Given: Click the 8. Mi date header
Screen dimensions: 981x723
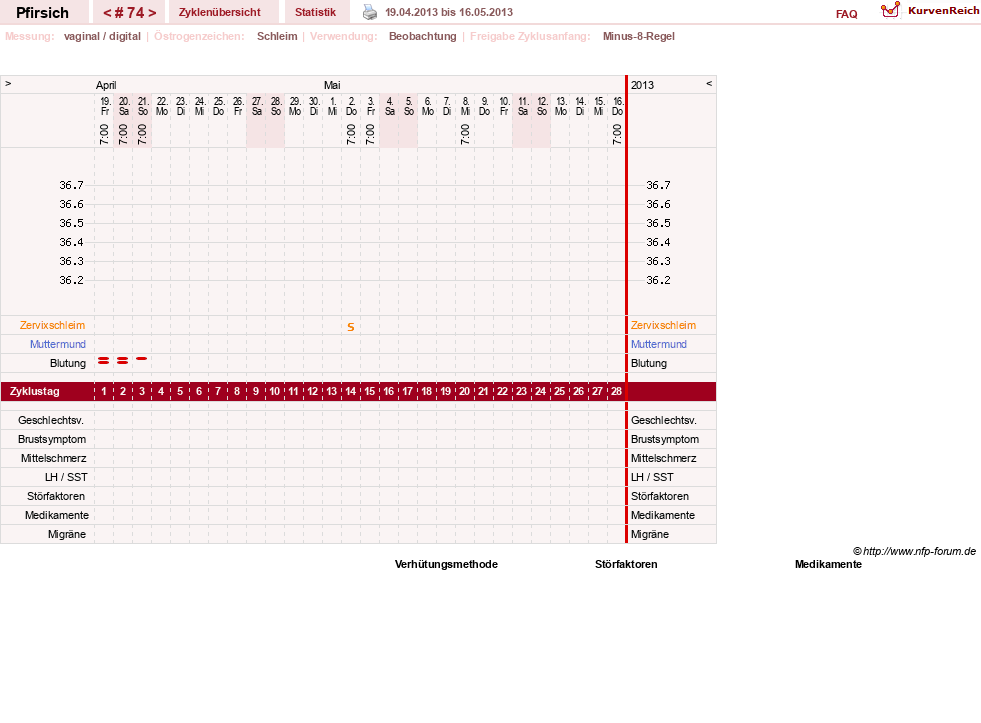Looking at the screenshot, I should [x=465, y=106].
